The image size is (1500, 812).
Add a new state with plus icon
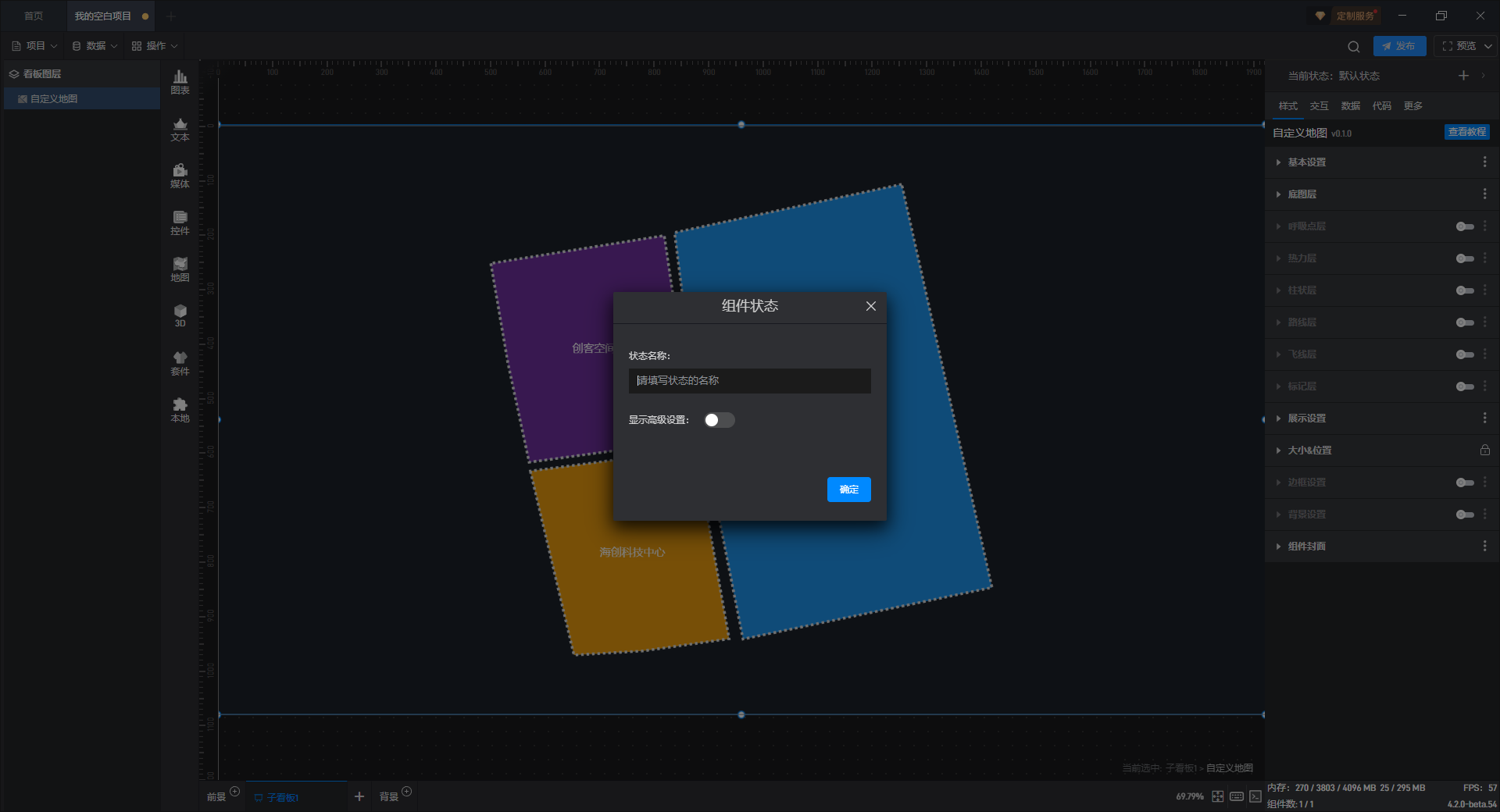tap(1463, 76)
